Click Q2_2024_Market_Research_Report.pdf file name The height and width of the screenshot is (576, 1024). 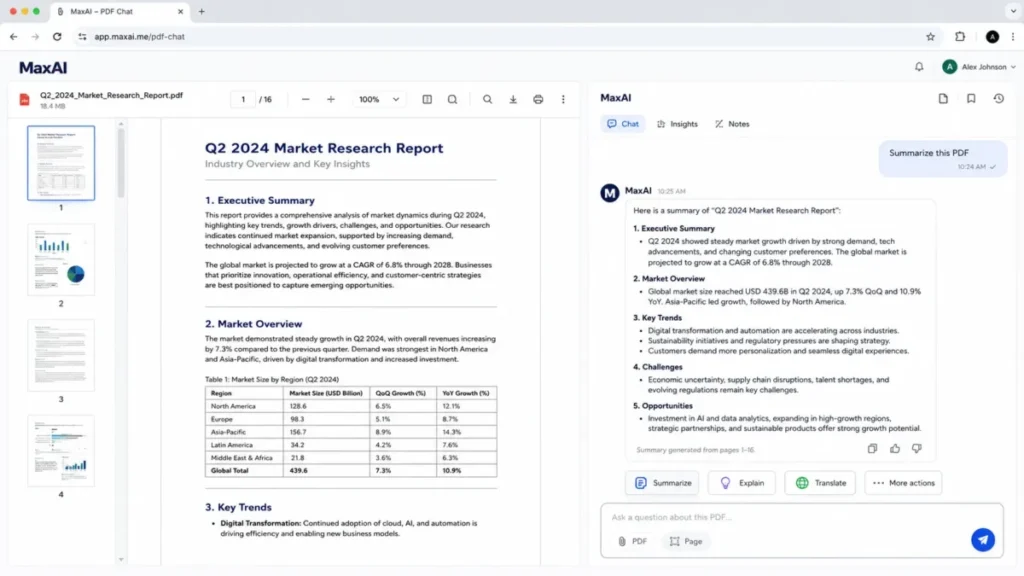click(111, 95)
